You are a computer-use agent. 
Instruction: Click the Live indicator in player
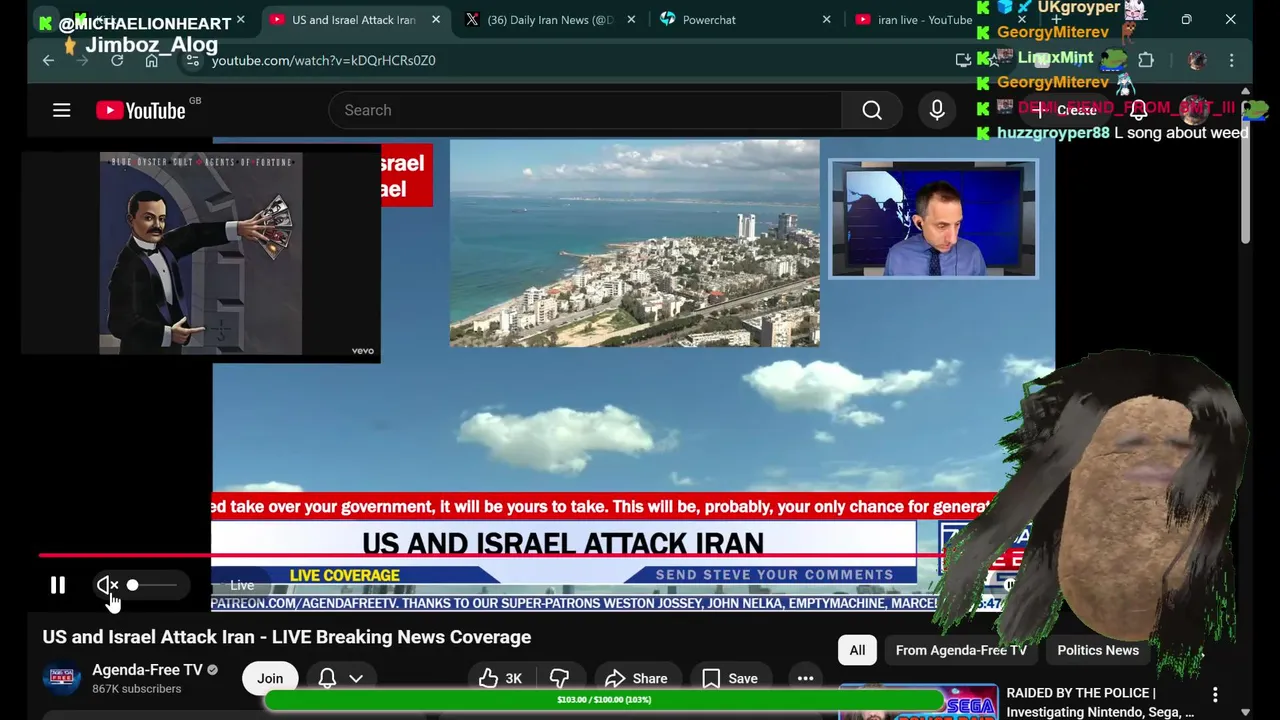tap(242, 585)
